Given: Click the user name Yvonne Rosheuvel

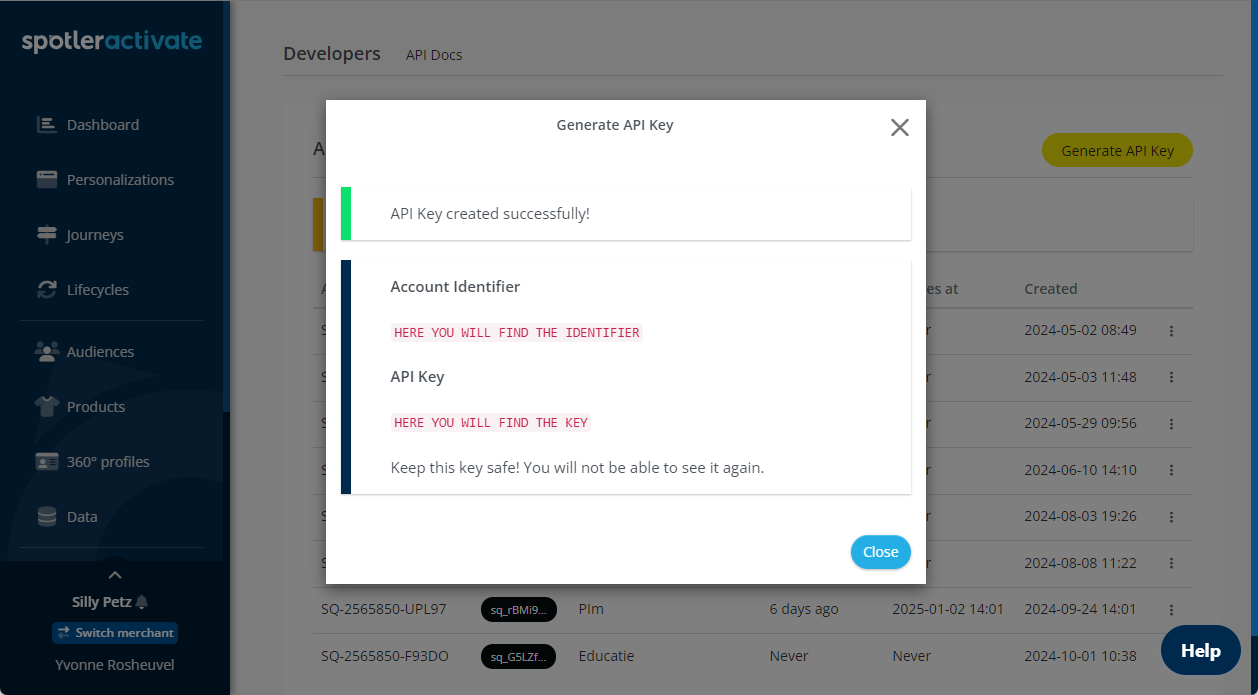Looking at the screenshot, I should pyautogui.click(x=115, y=665).
